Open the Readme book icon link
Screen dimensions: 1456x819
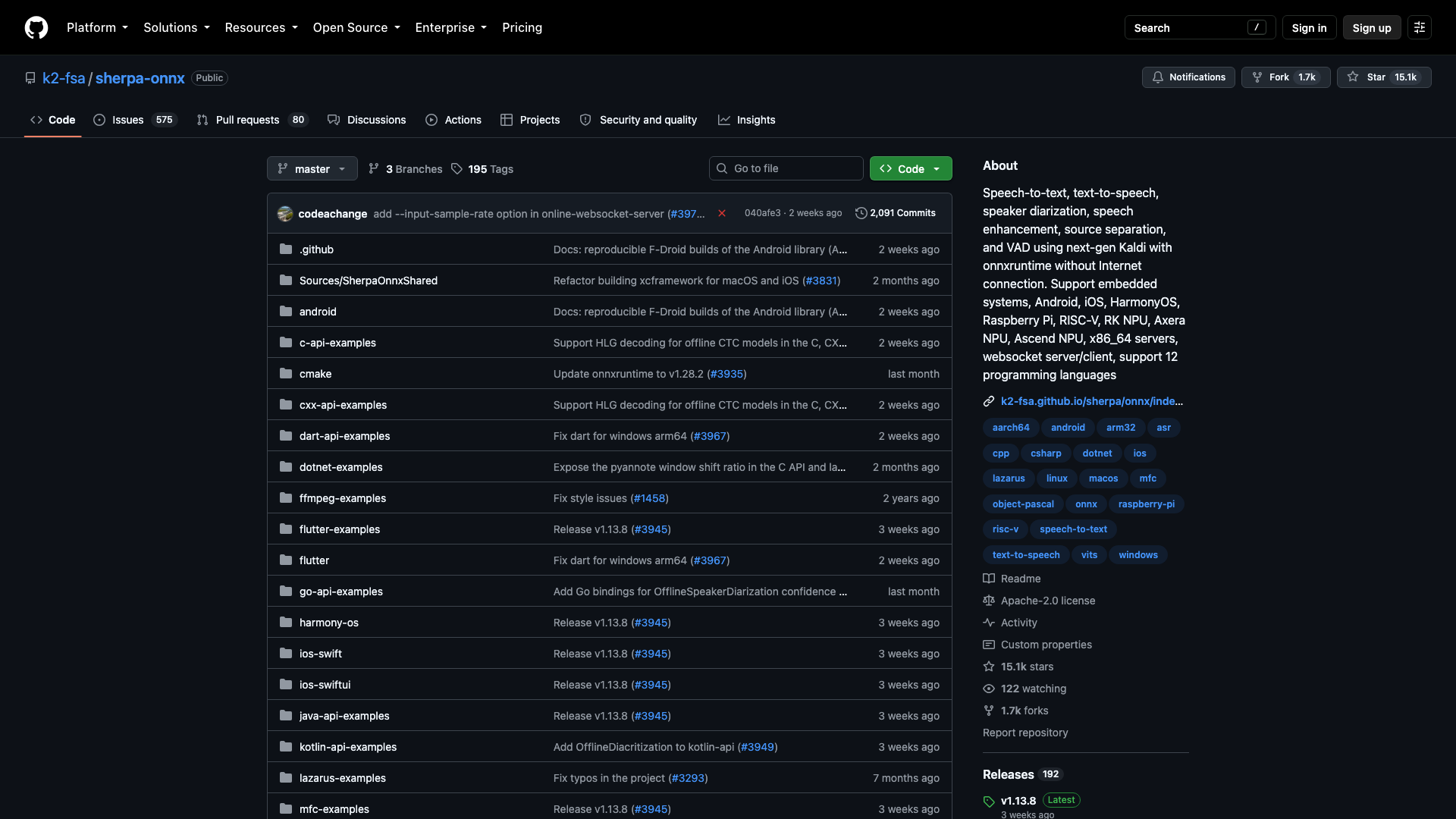1012,579
